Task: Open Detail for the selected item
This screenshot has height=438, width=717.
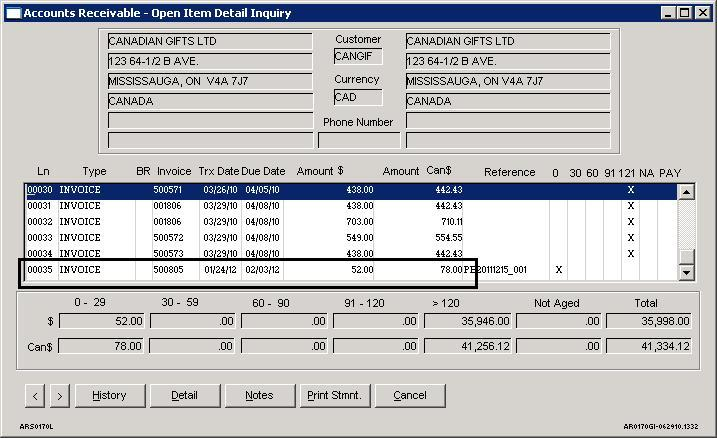Action: click(x=185, y=396)
